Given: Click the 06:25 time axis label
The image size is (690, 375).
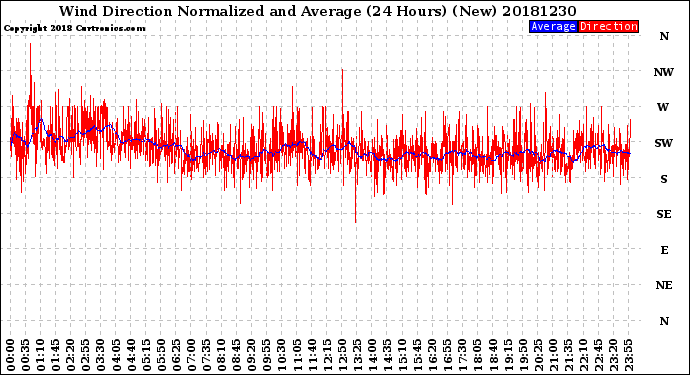Looking at the screenshot, I should 176,355.
